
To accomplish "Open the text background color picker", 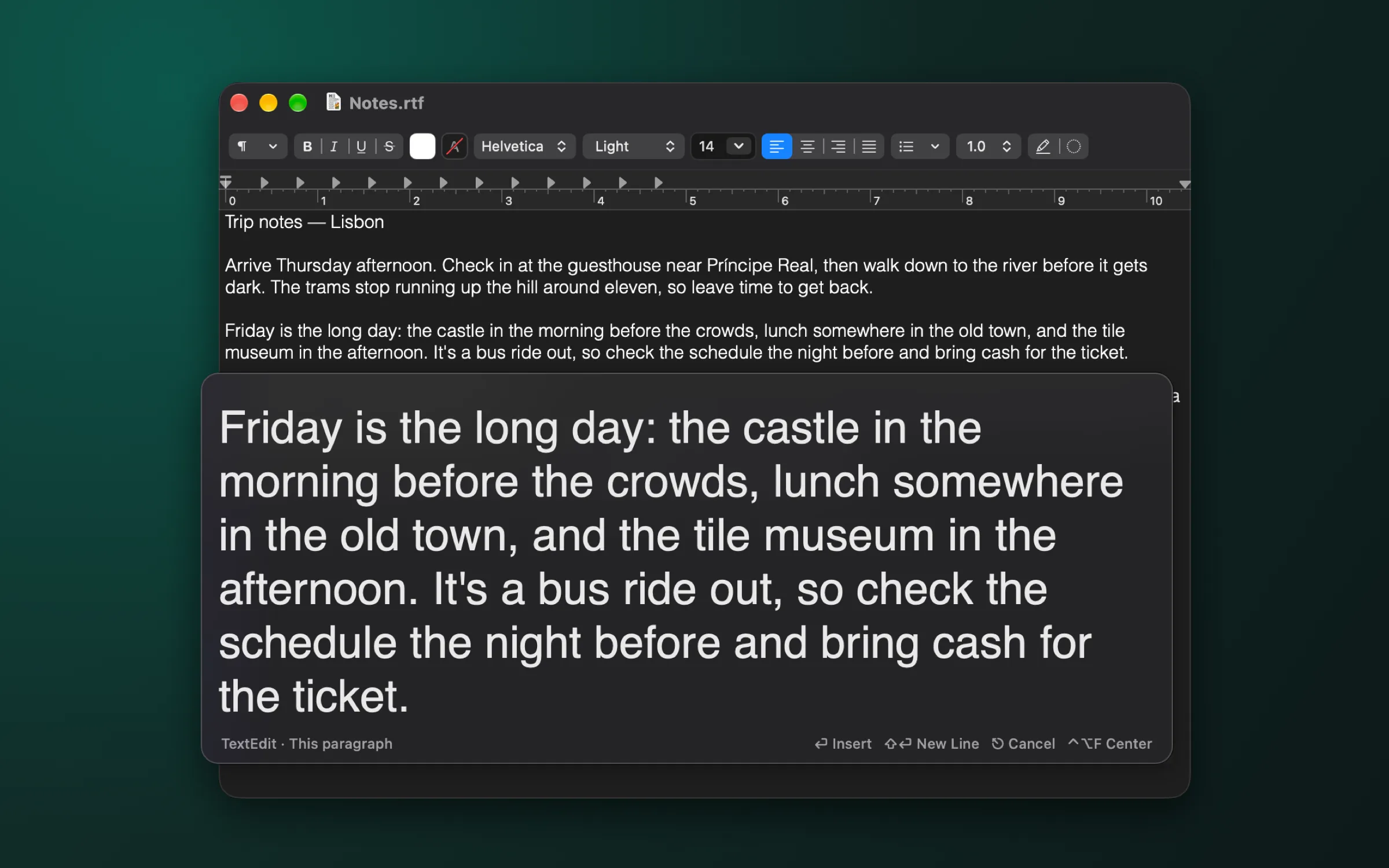I will (x=454, y=146).
